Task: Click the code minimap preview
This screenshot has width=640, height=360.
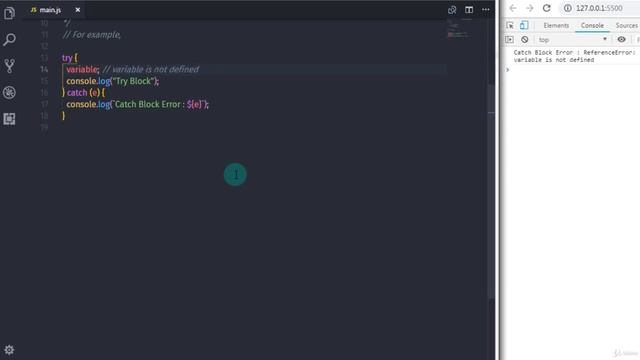Action: 460,29
